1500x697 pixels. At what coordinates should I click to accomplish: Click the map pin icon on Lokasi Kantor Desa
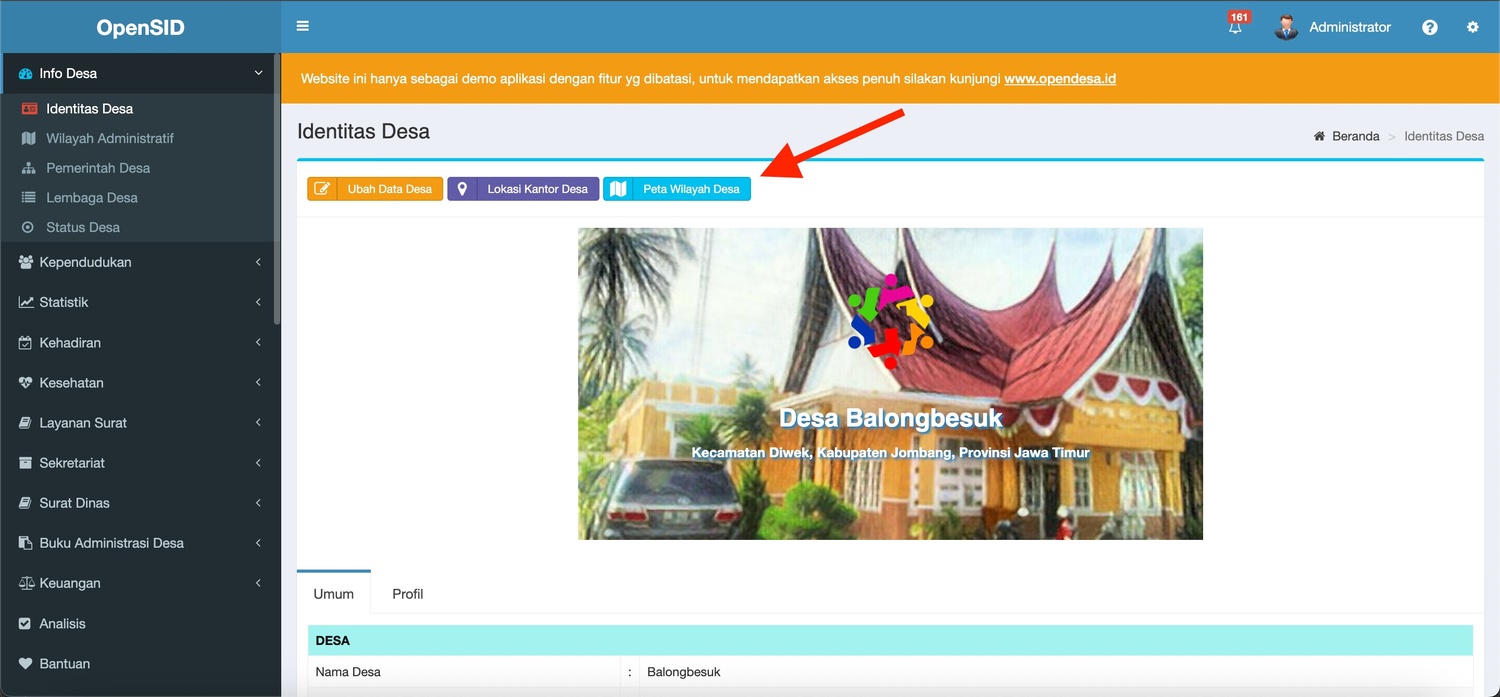(x=462, y=189)
